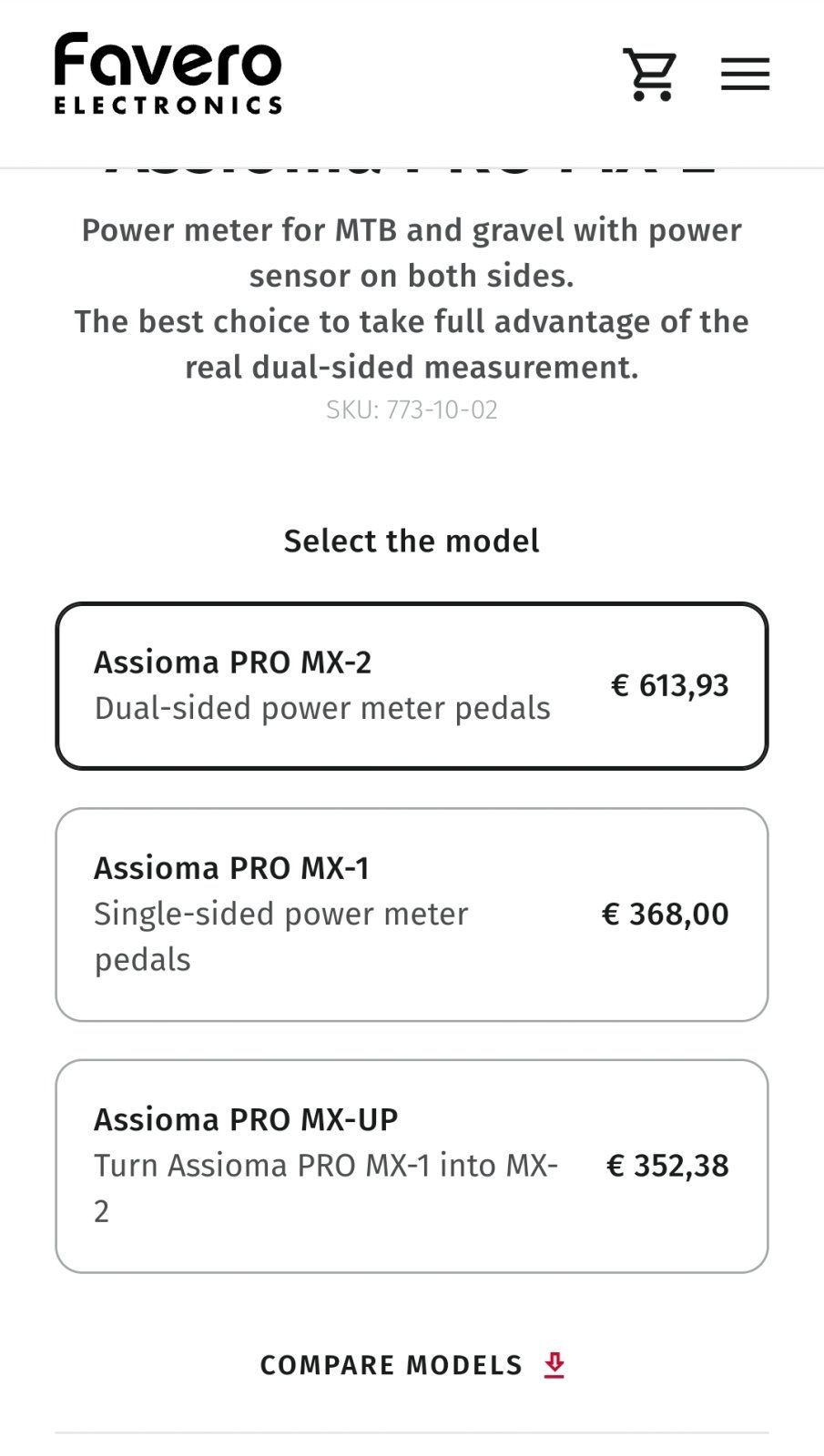Open the Compare Models link

pyautogui.click(x=392, y=1365)
